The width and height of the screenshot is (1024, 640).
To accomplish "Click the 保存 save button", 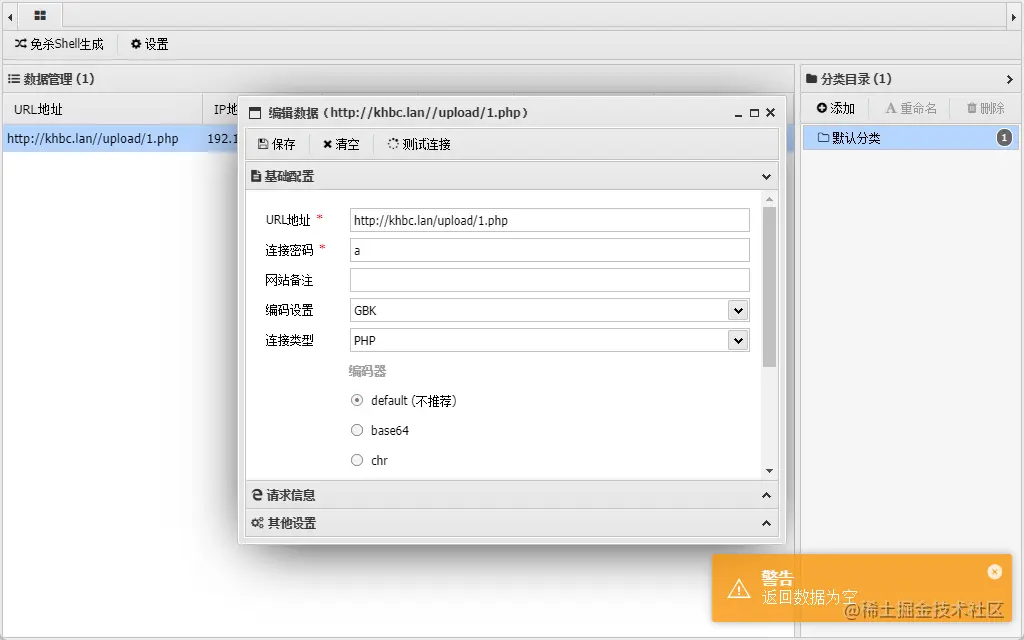I will click(276, 144).
